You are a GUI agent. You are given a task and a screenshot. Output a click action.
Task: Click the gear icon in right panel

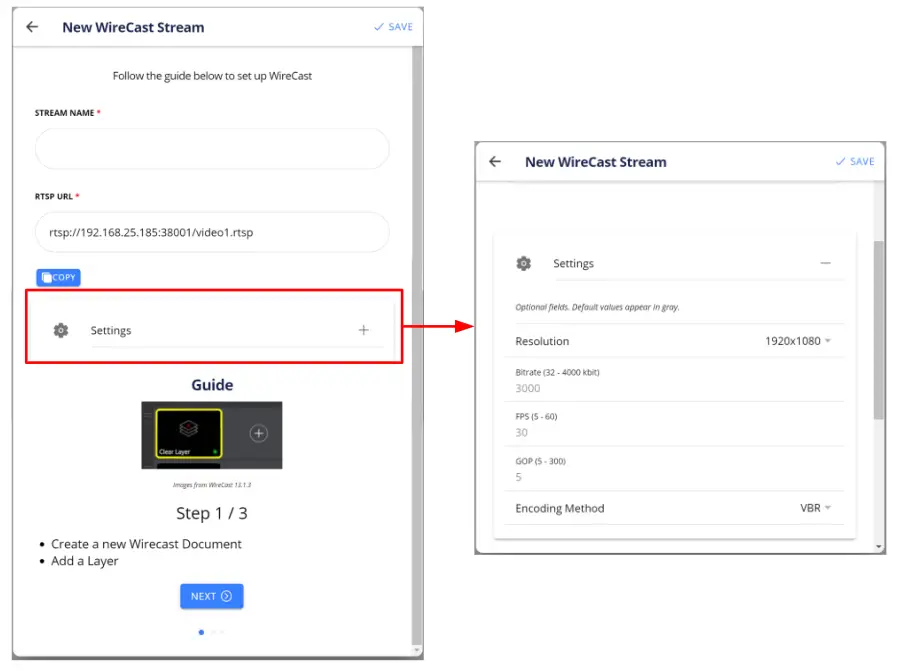coord(523,263)
